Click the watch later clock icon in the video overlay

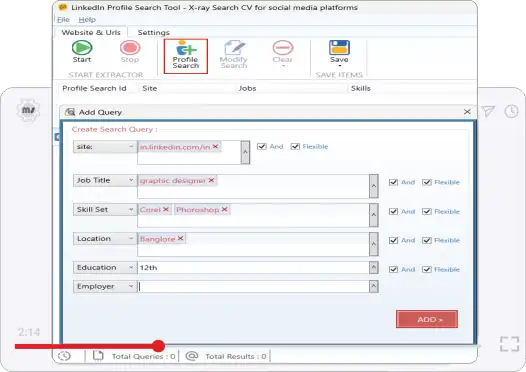tap(511, 111)
